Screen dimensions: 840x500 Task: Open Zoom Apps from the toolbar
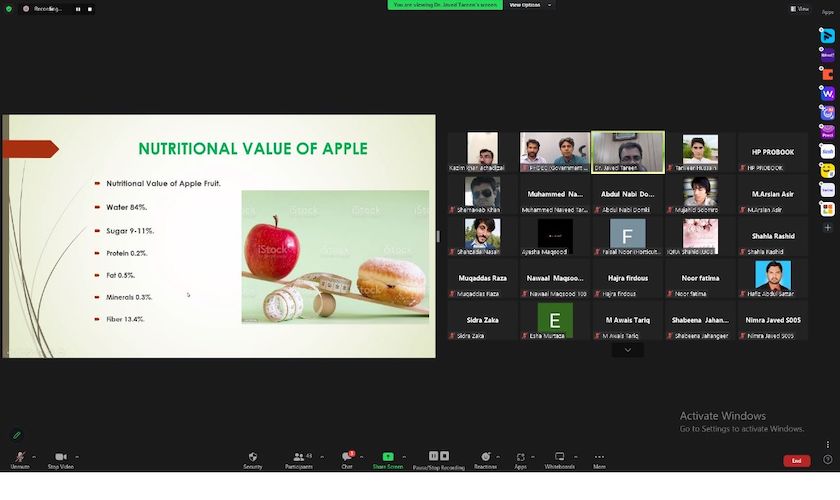pos(521,458)
